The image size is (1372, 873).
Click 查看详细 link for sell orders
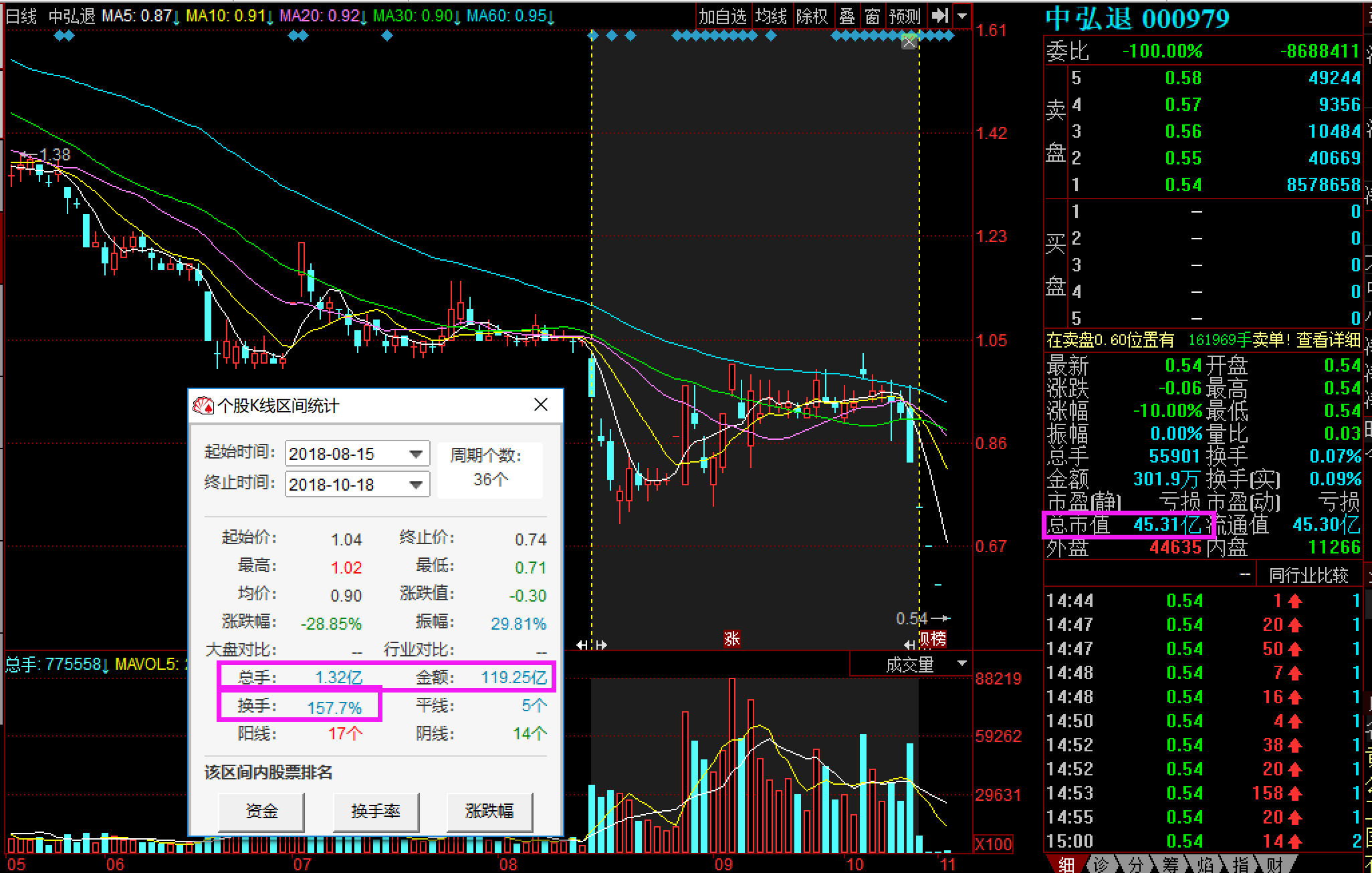[1329, 340]
